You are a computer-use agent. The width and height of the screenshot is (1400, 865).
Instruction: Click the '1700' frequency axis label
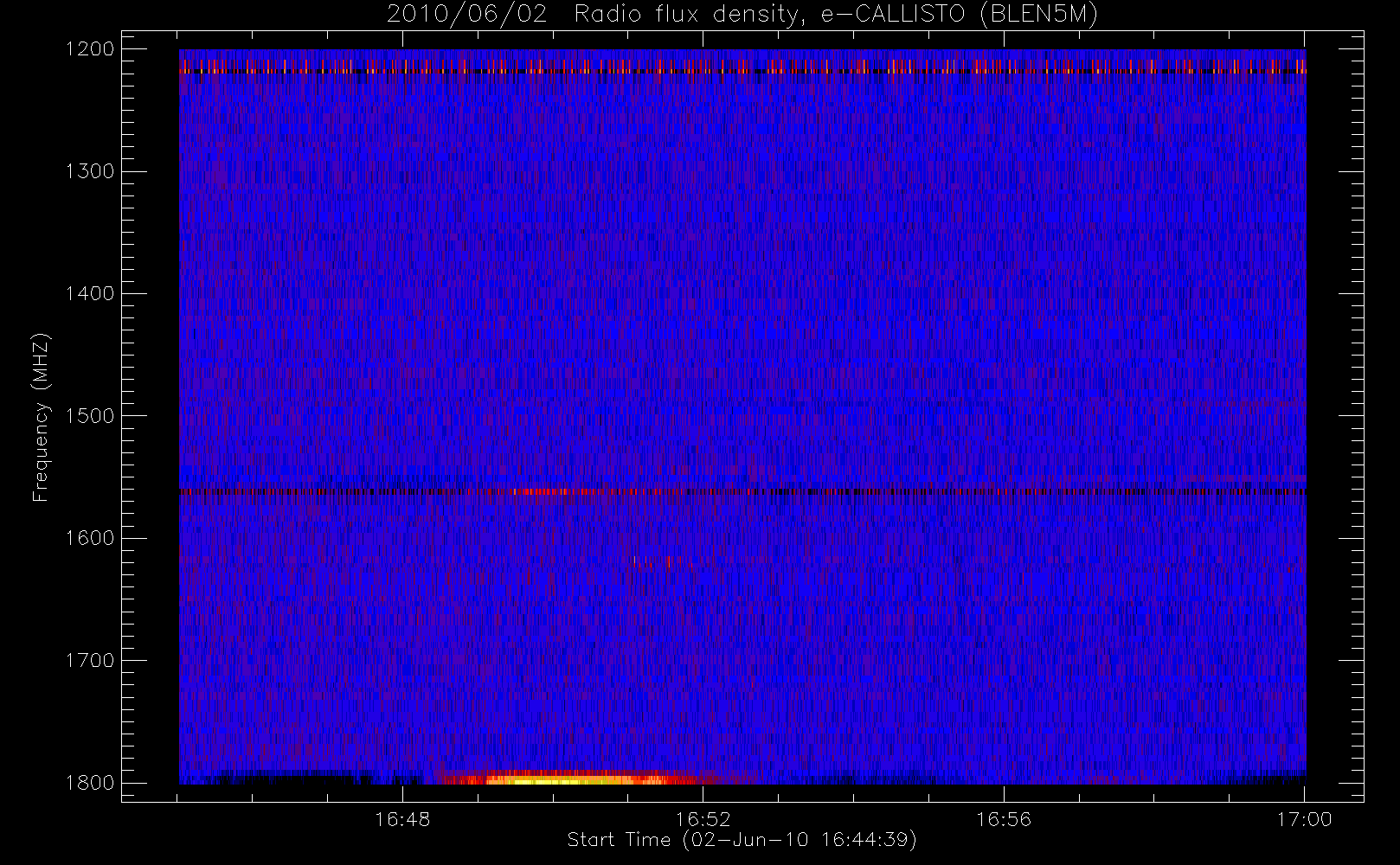[x=90, y=660]
